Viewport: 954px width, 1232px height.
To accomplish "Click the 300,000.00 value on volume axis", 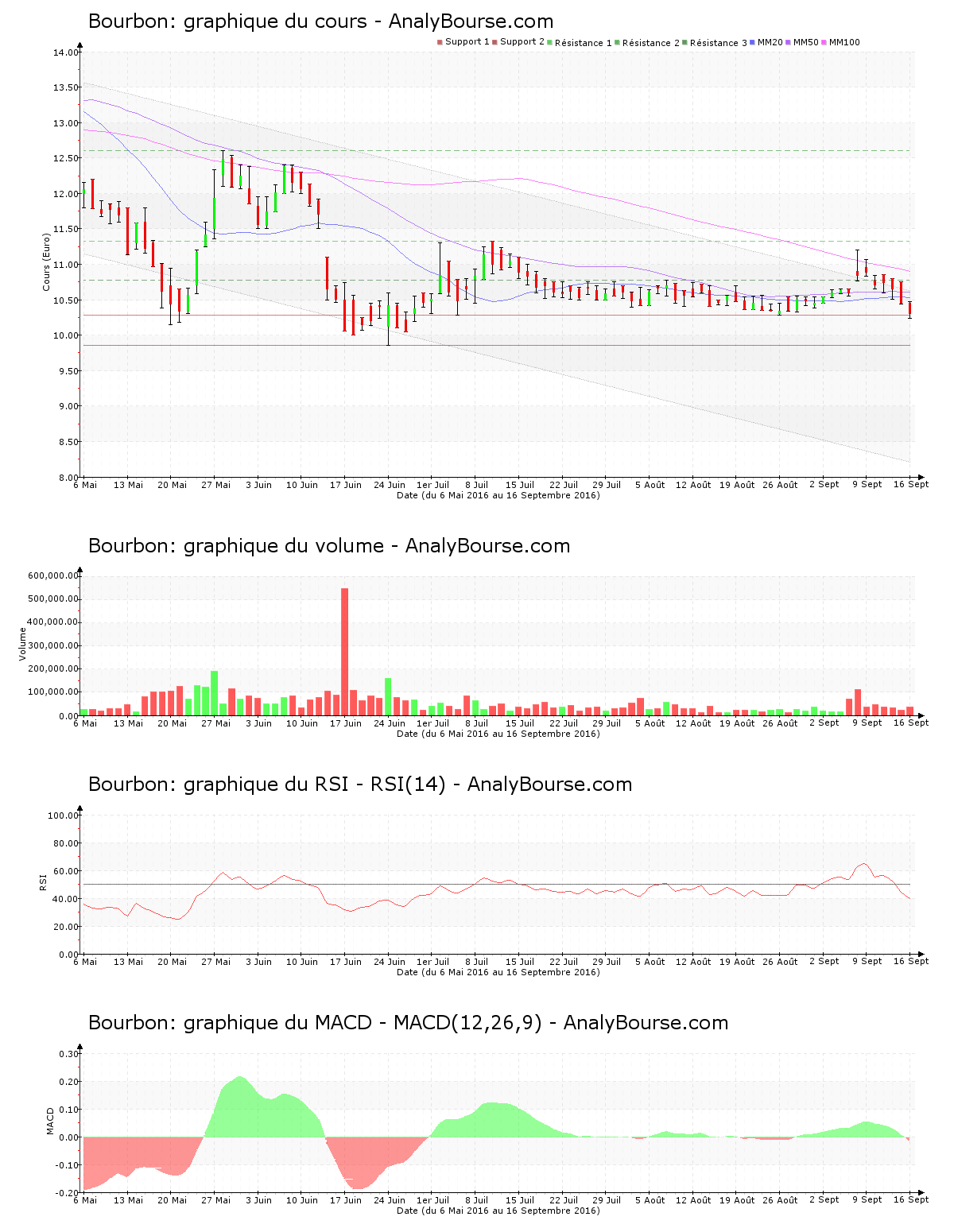I will 53,645.
